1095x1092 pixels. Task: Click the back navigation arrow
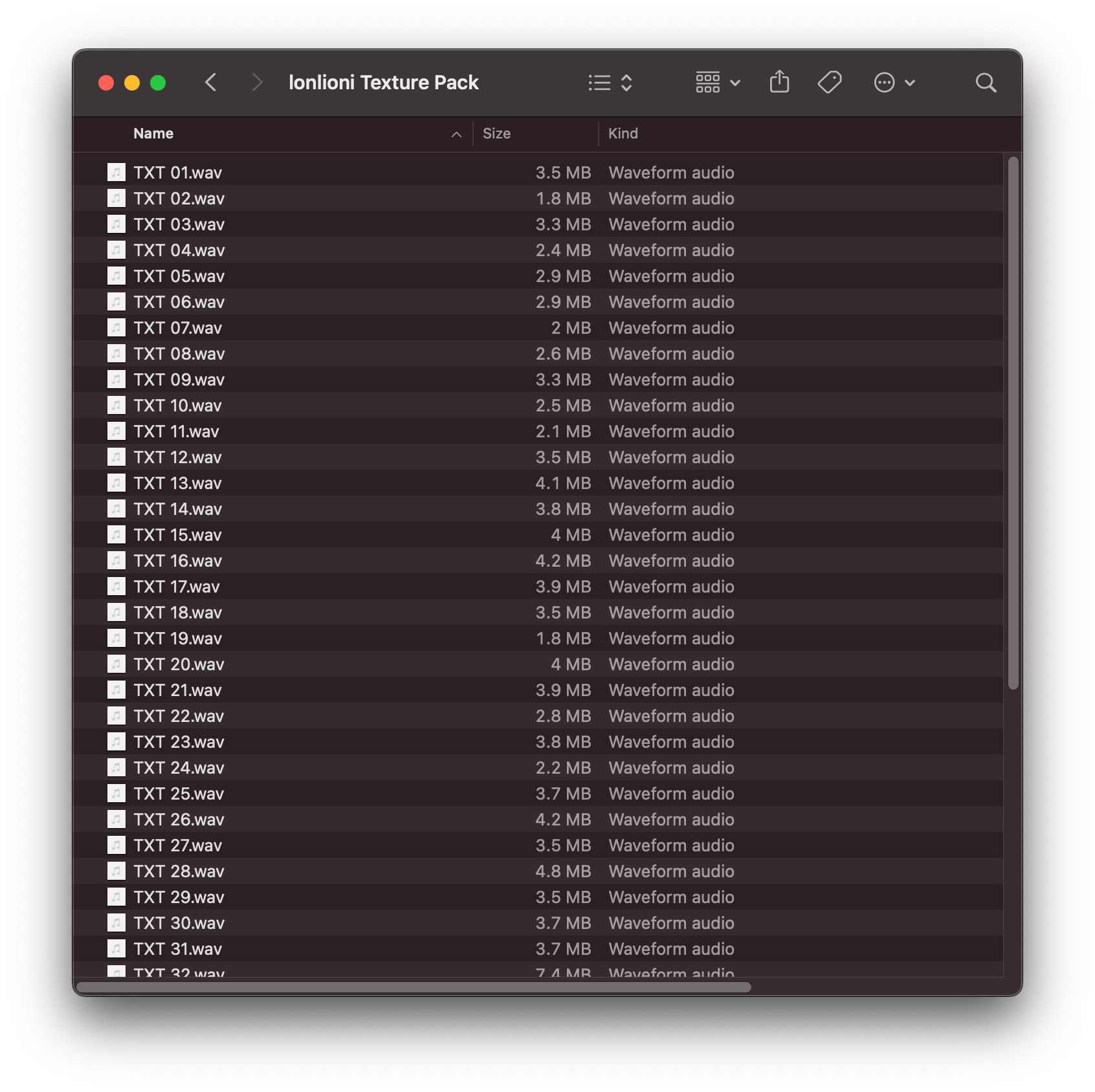(210, 83)
